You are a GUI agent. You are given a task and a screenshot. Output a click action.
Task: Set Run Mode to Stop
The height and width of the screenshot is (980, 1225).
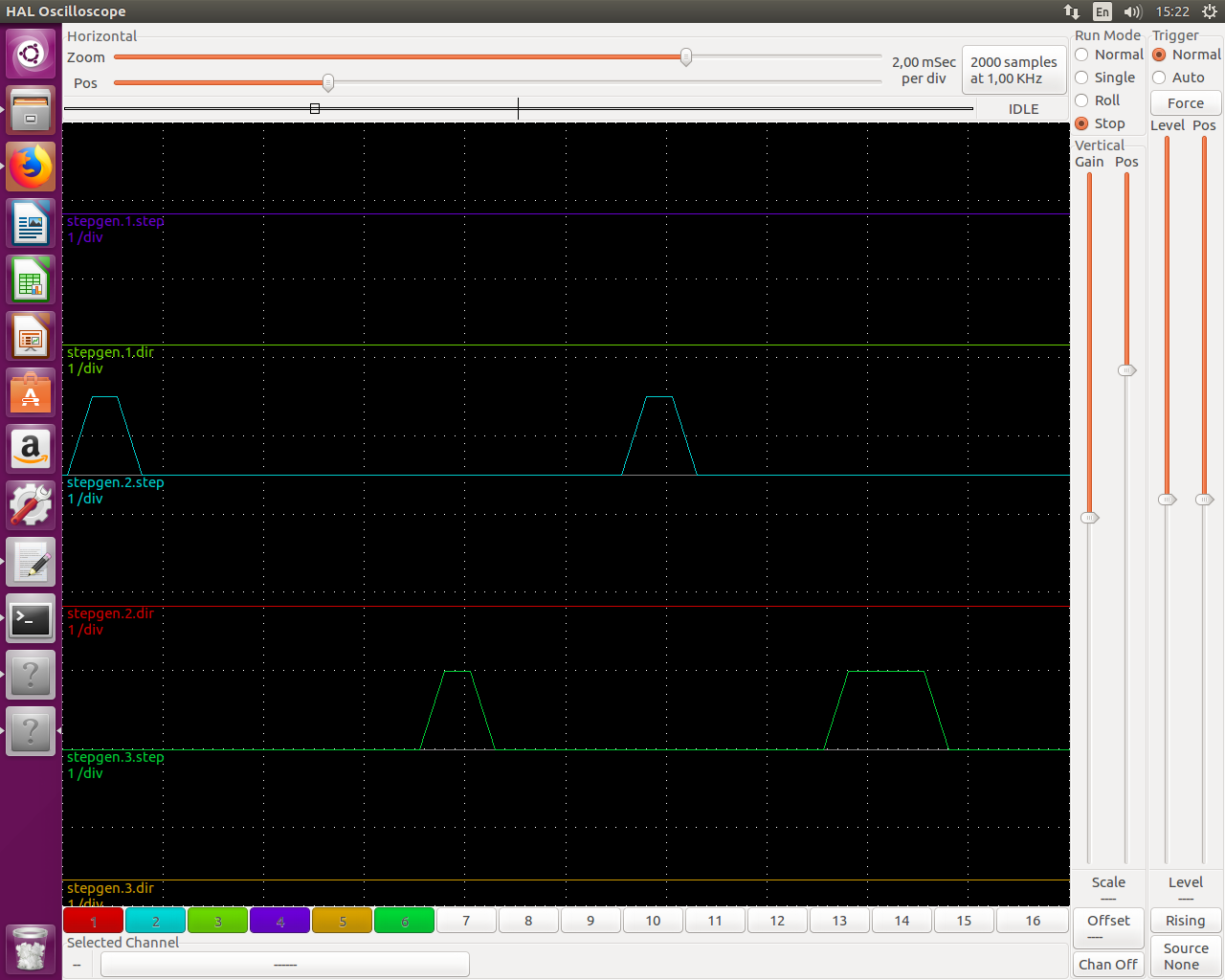(x=1100, y=123)
